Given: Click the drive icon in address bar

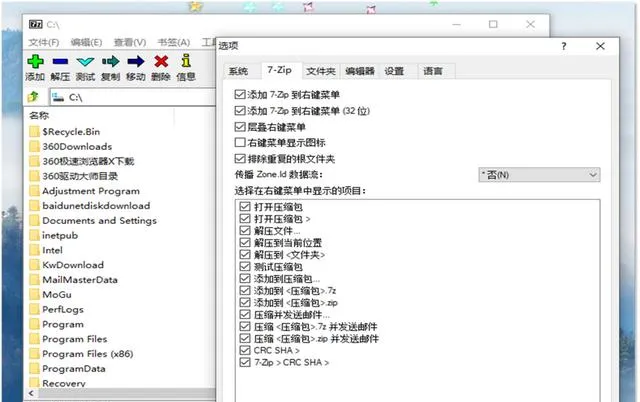Looking at the screenshot, I should click(x=58, y=97).
